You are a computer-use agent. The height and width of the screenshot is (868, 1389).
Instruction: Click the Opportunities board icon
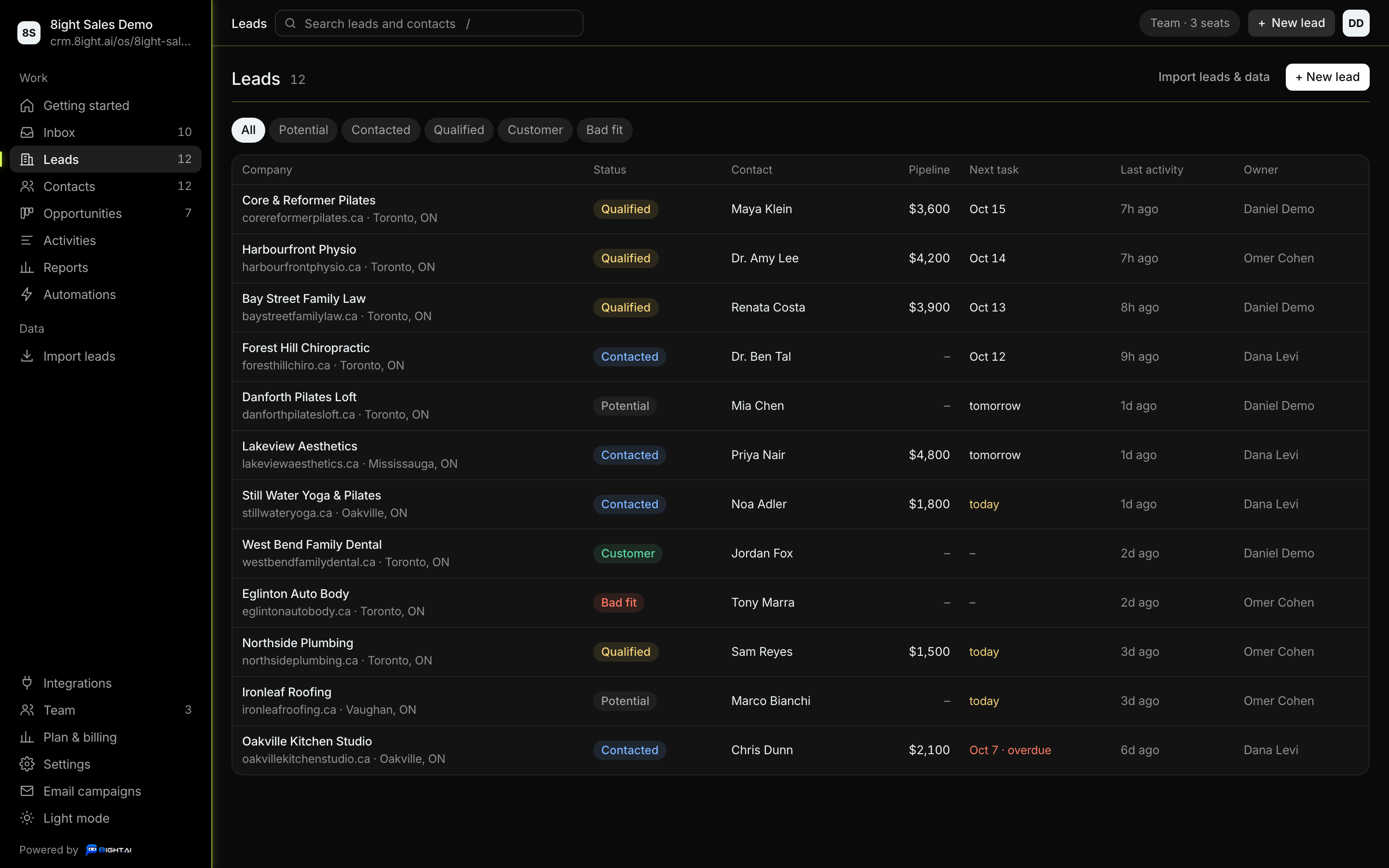pos(27,214)
